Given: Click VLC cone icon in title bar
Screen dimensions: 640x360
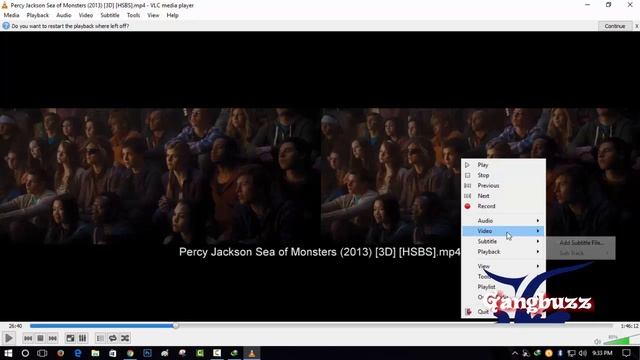Looking at the screenshot, I should pyautogui.click(x=5, y=5).
